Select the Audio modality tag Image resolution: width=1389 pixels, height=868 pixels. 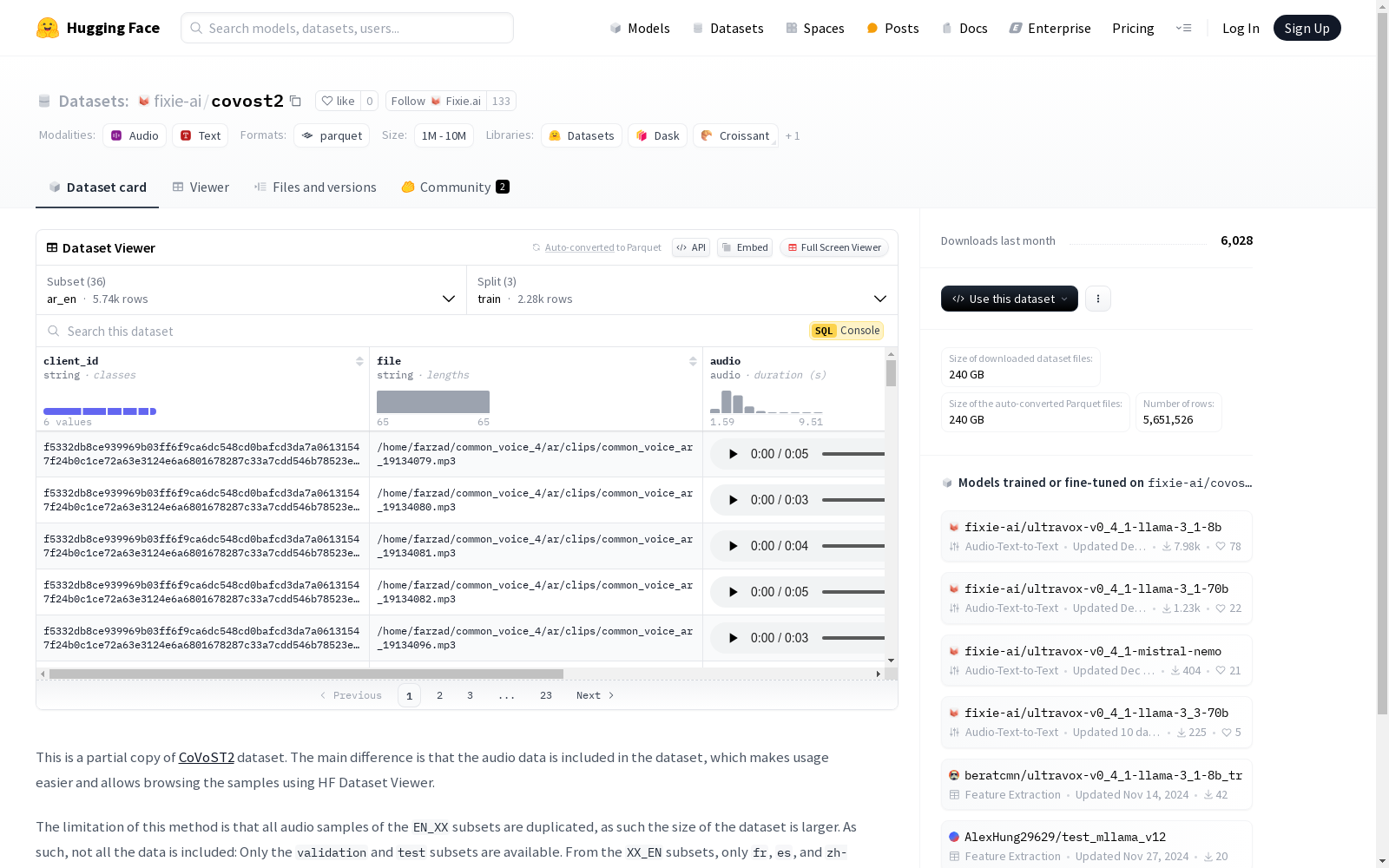tap(135, 135)
